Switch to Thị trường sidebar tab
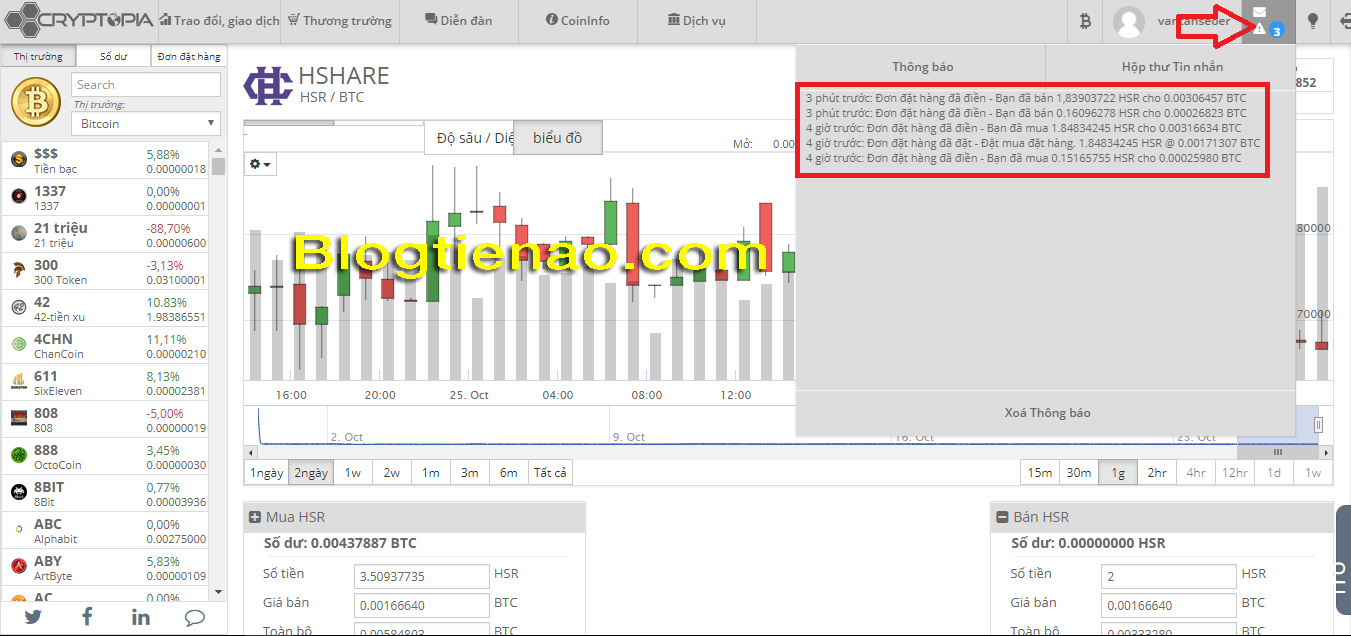The height and width of the screenshot is (636, 1351). coord(38,57)
